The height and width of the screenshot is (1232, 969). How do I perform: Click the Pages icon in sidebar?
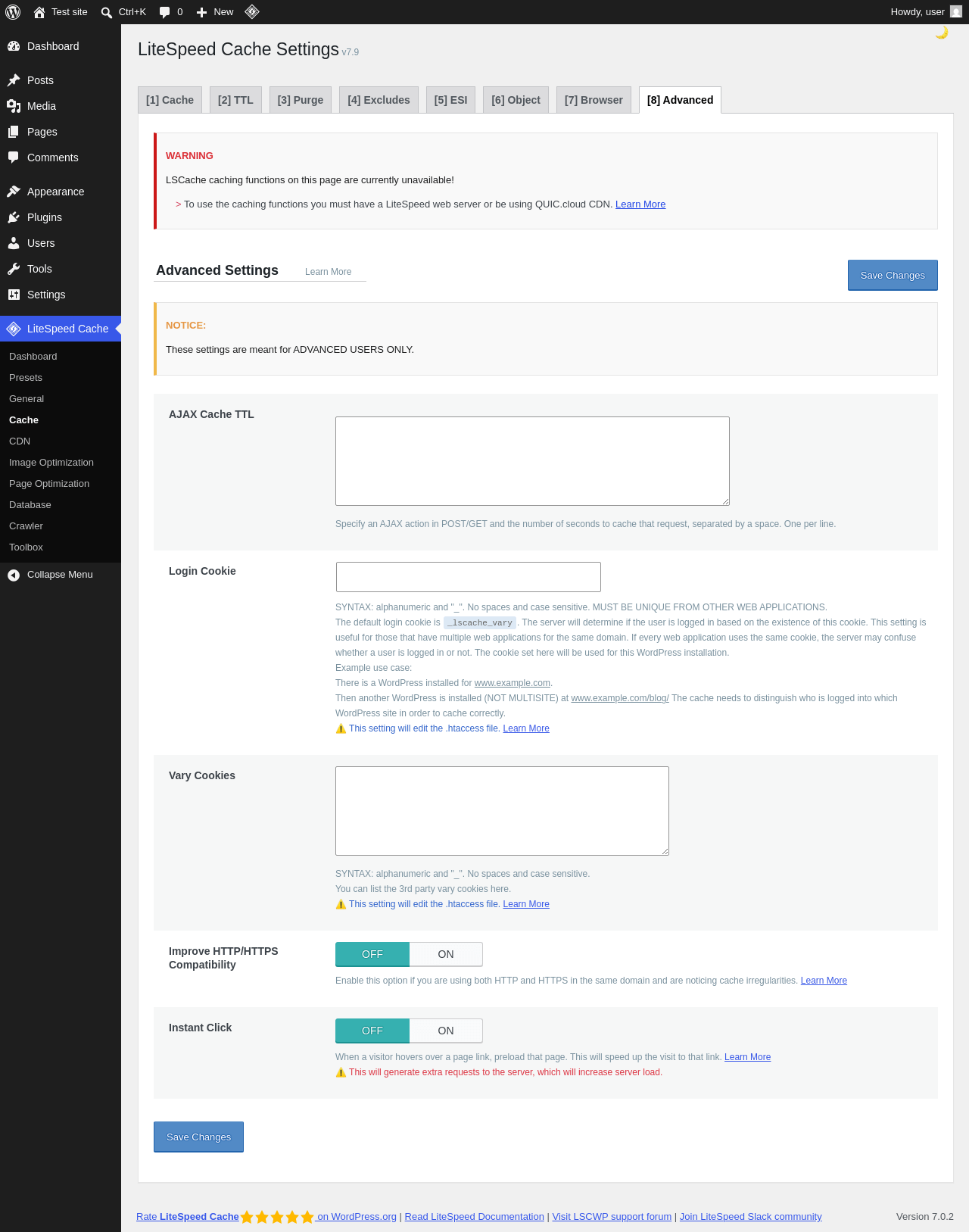pos(14,132)
